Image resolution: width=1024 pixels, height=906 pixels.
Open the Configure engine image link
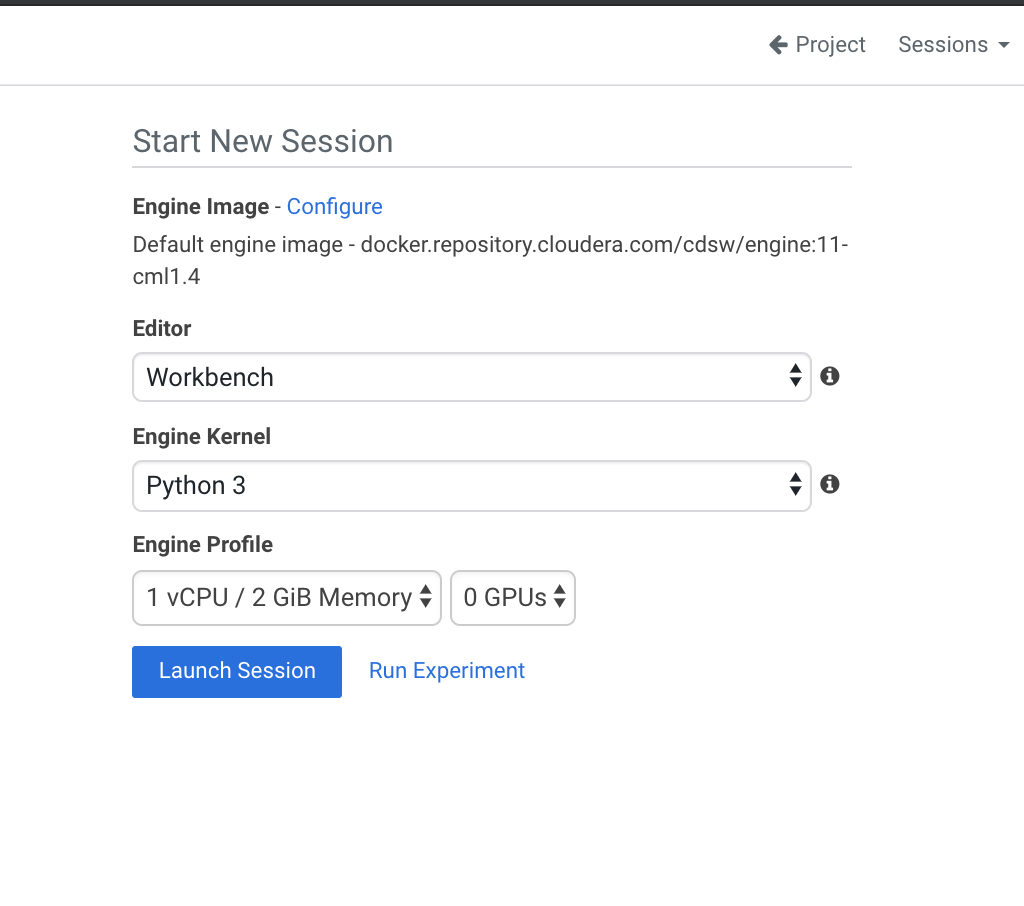tap(334, 206)
